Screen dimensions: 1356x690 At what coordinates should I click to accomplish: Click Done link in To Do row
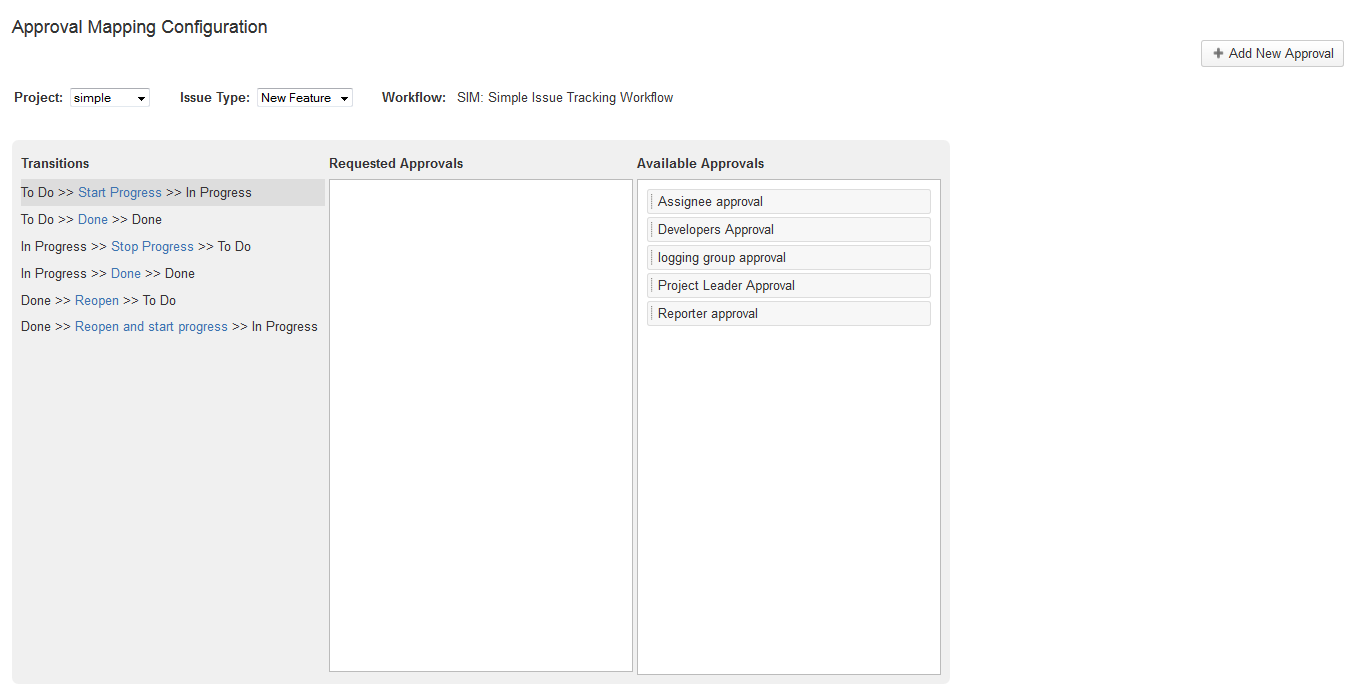(x=93, y=220)
